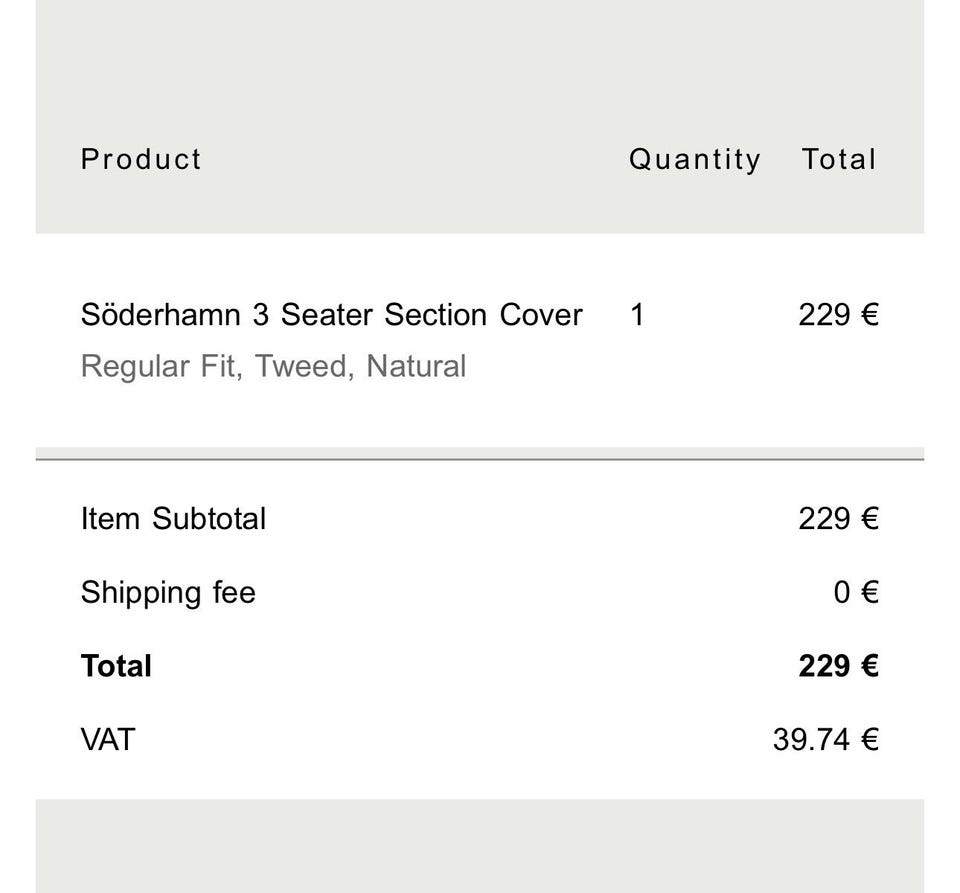Click the word Söderhamn in product name
This screenshot has width=960, height=893.
160,315
